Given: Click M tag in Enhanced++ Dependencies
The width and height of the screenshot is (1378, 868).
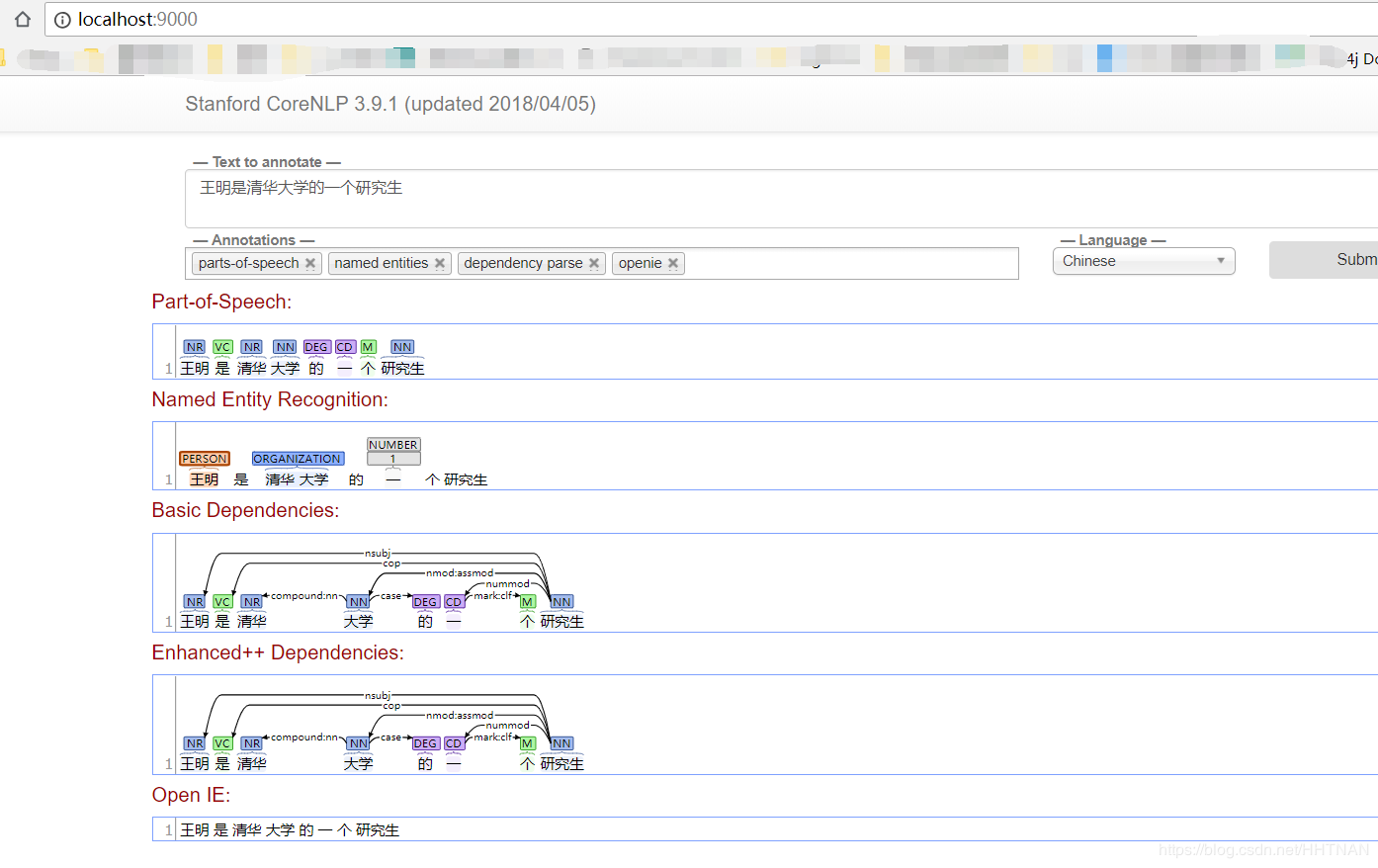Looking at the screenshot, I should (528, 743).
